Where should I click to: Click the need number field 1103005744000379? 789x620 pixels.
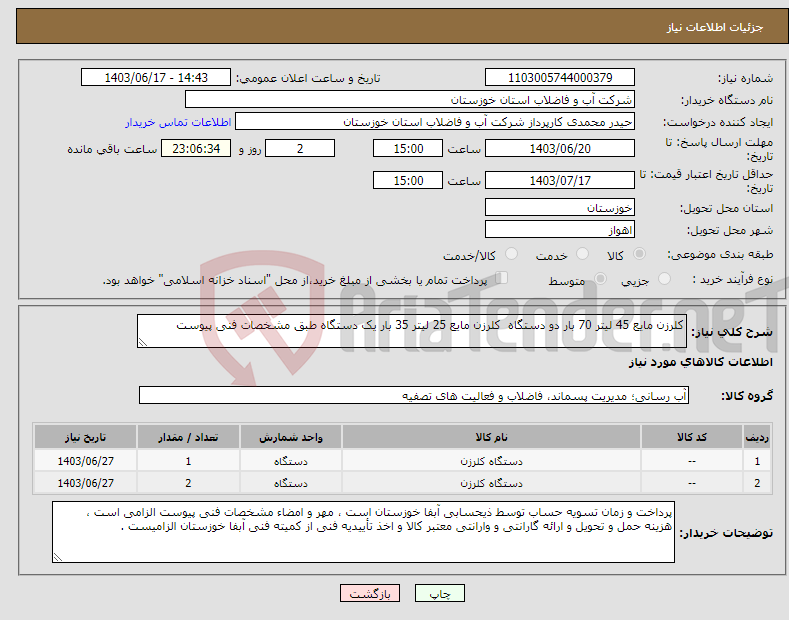(560, 78)
